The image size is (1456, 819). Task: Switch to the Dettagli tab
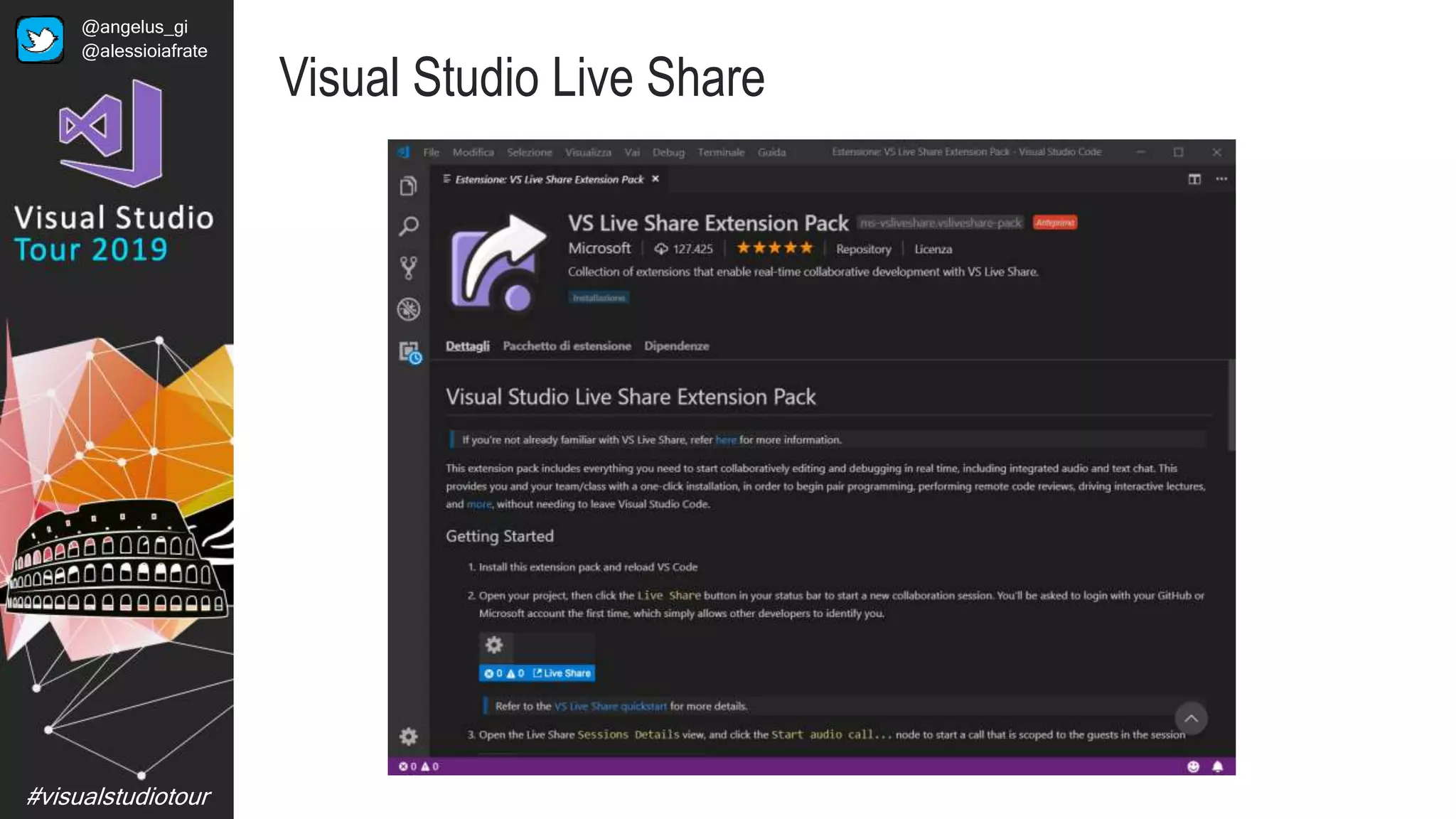pos(467,346)
